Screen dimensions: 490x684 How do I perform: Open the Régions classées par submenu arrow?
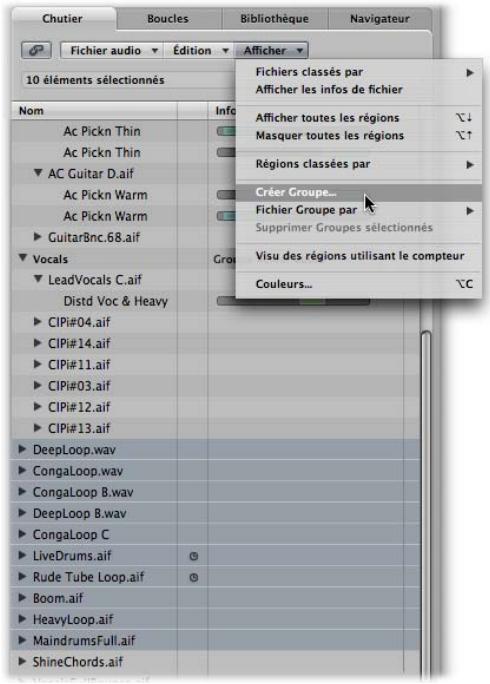[469, 164]
